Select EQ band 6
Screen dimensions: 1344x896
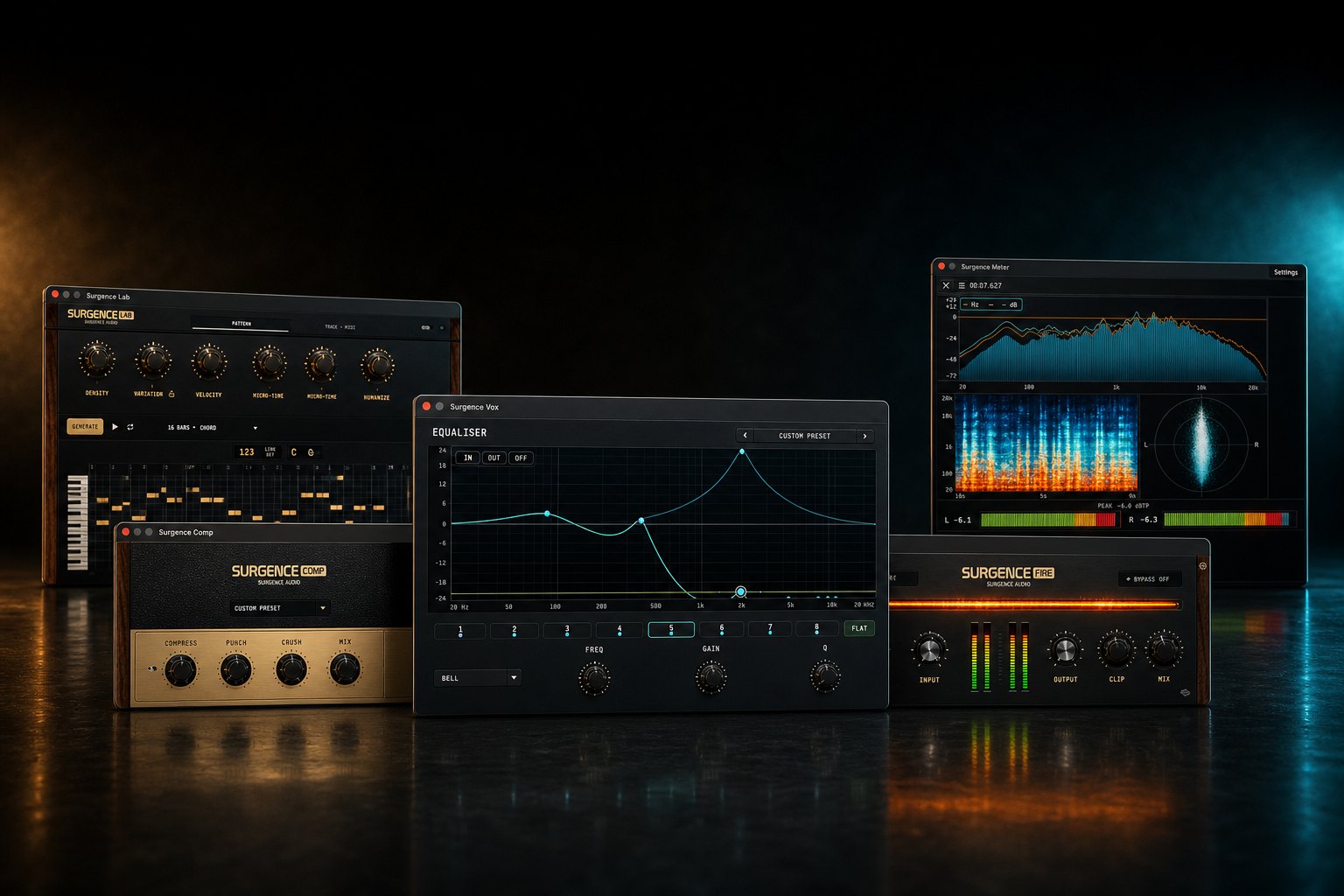tap(722, 629)
